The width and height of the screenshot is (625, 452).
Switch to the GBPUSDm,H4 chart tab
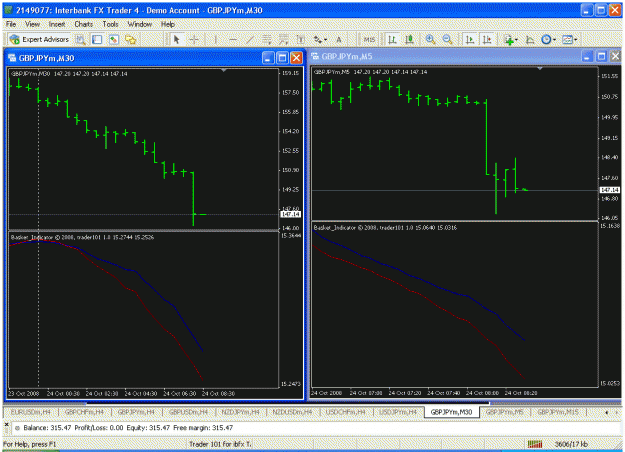[x=188, y=412]
